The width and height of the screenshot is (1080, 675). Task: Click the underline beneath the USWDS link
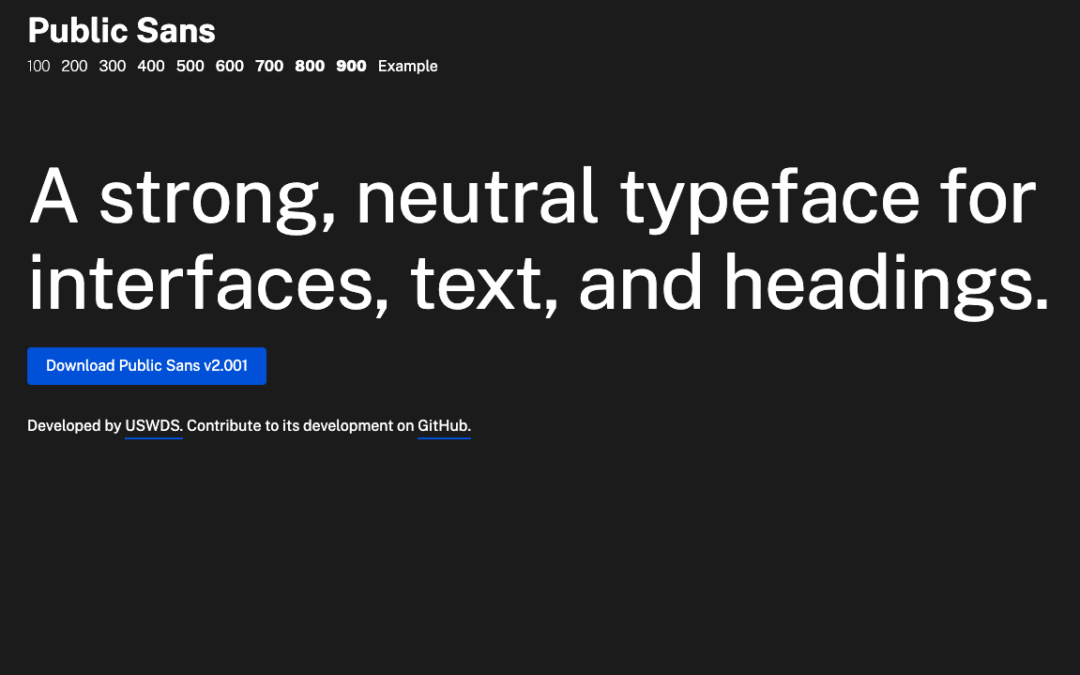[153, 437]
